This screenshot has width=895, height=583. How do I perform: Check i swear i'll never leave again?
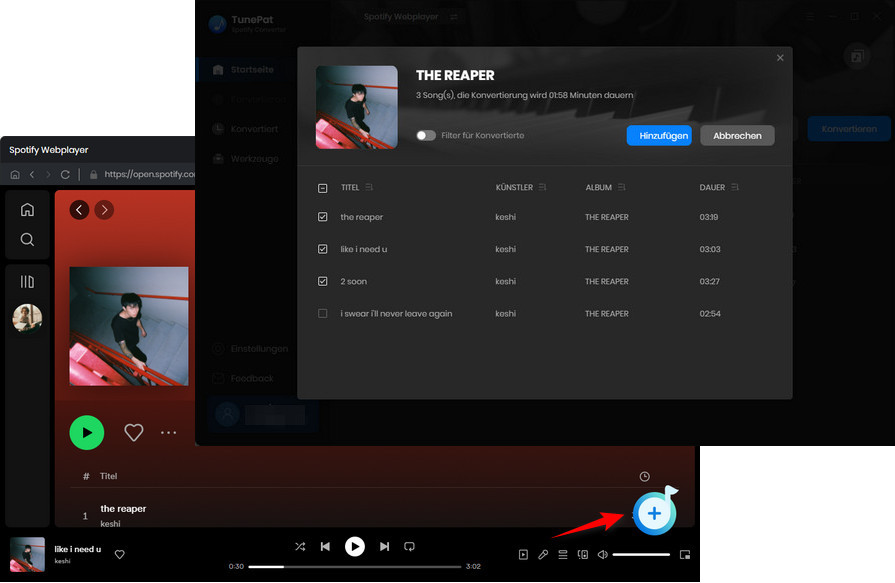coord(322,313)
